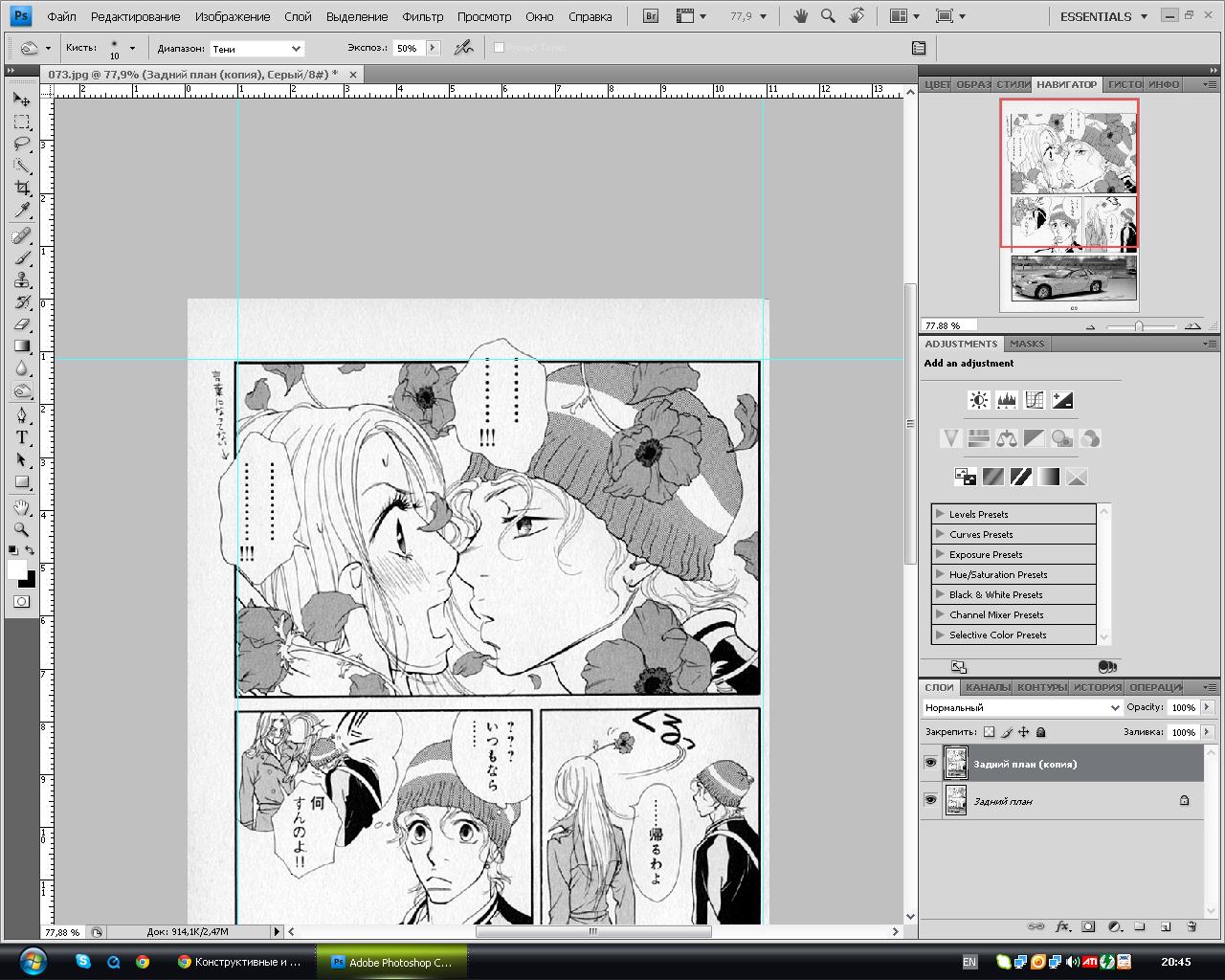Select the Type tool

(x=21, y=437)
